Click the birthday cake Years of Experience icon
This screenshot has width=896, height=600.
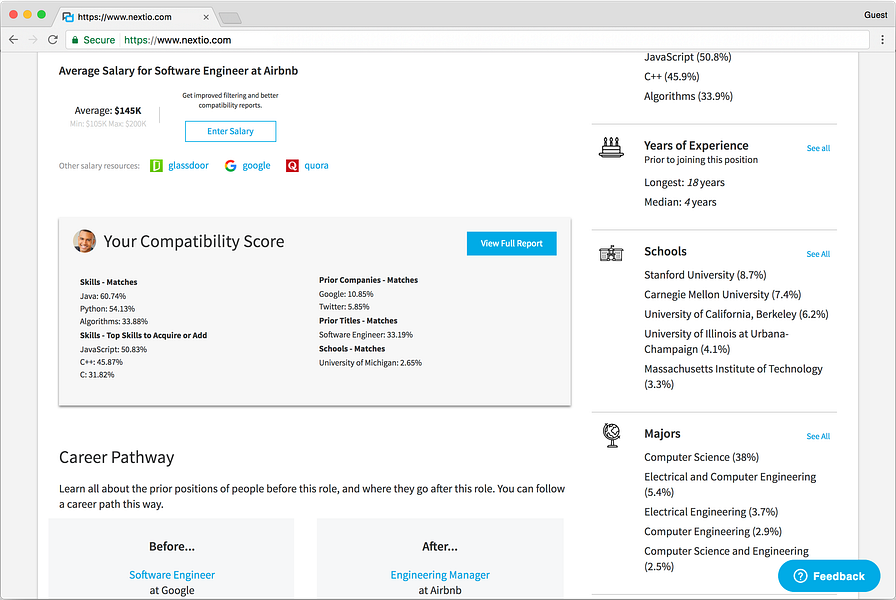pyautogui.click(x=611, y=147)
